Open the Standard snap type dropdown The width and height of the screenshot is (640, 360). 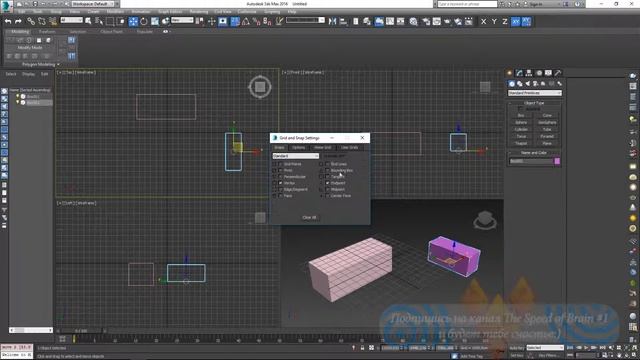296,156
